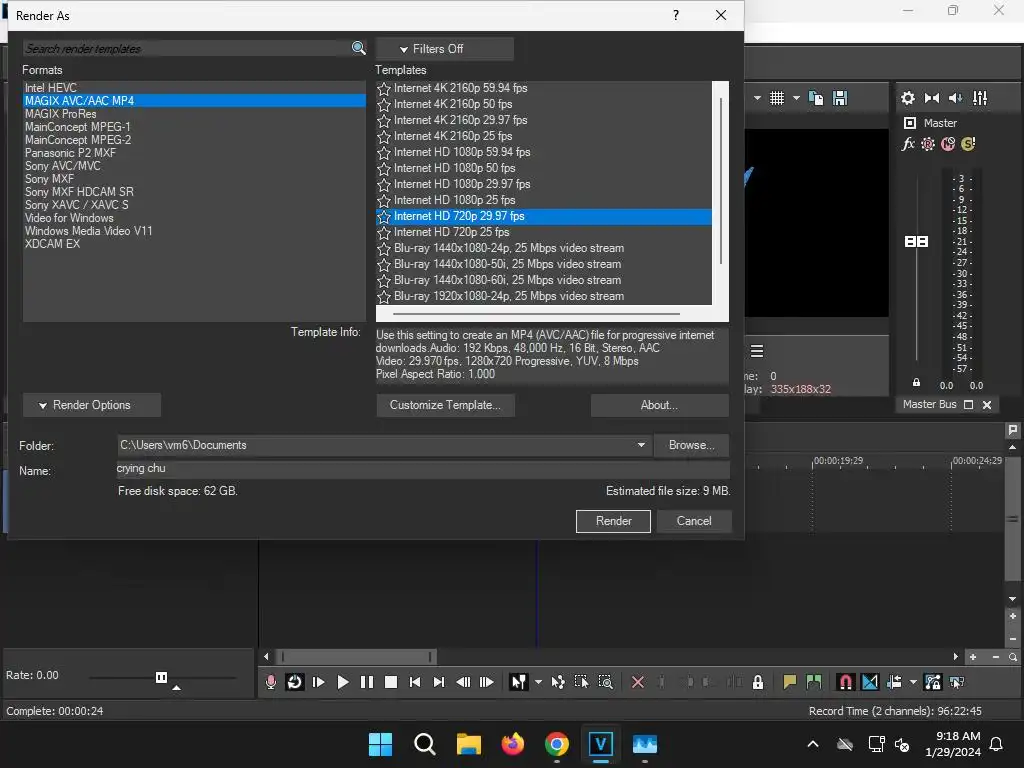
Task: Open audio properties gear icon
Action: tap(908, 98)
